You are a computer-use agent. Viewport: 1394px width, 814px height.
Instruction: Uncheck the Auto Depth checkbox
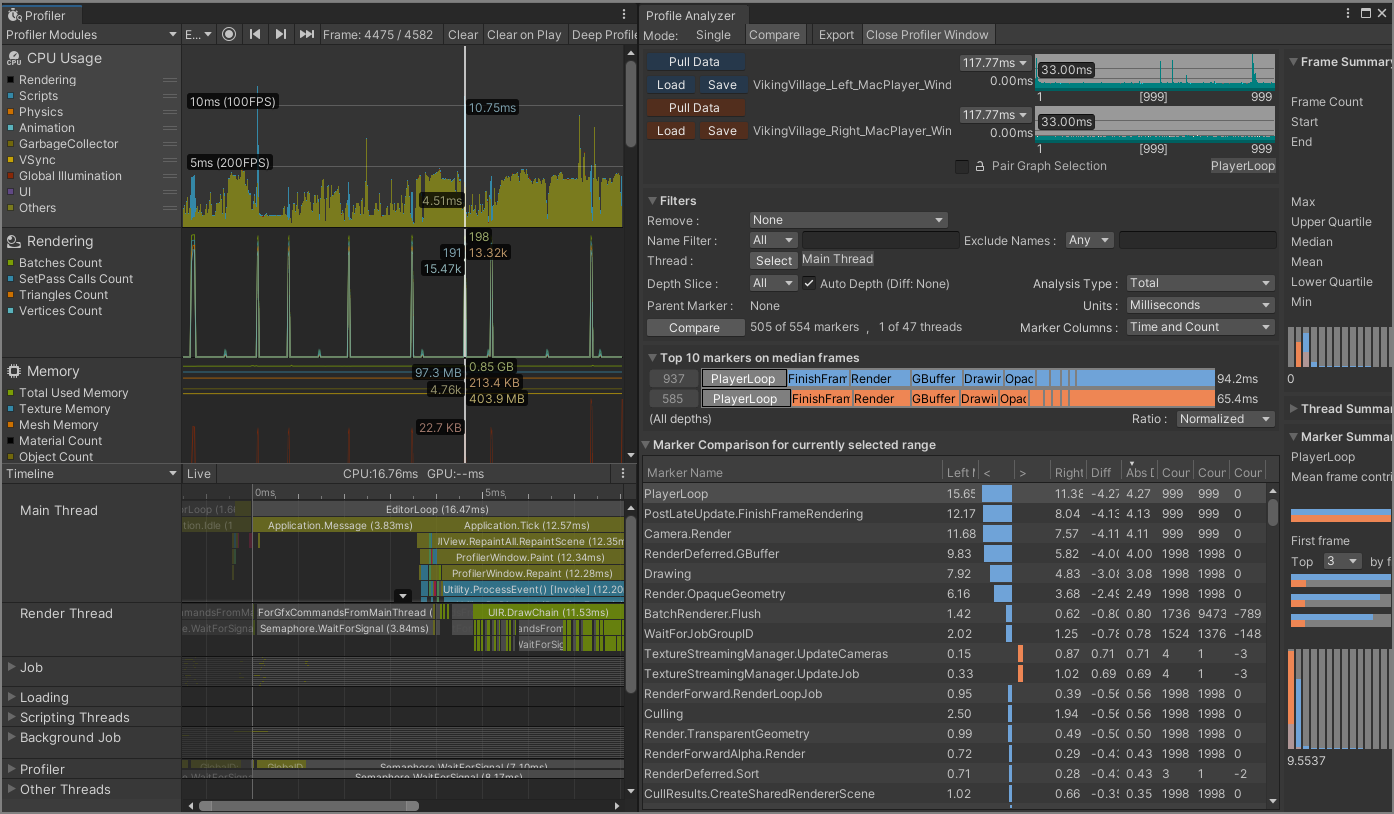tap(810, 283)
